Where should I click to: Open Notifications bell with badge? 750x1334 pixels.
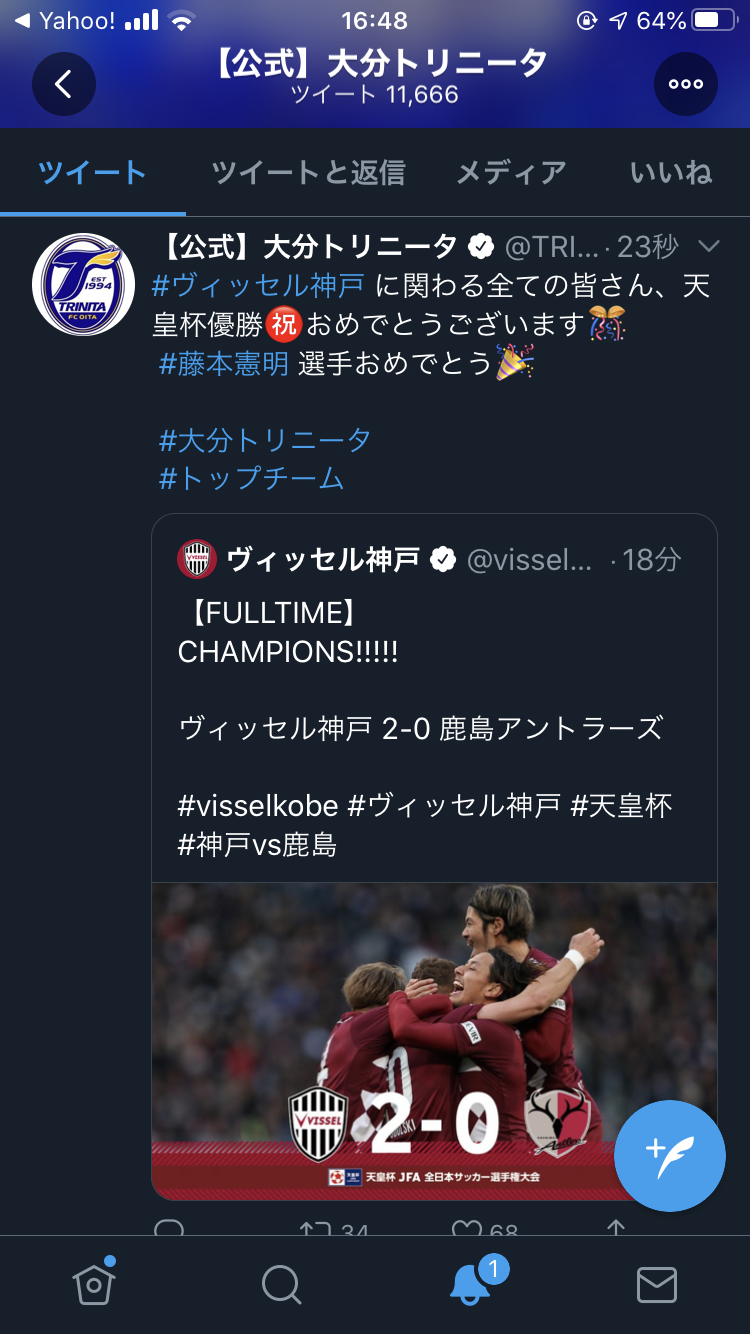470,1284
